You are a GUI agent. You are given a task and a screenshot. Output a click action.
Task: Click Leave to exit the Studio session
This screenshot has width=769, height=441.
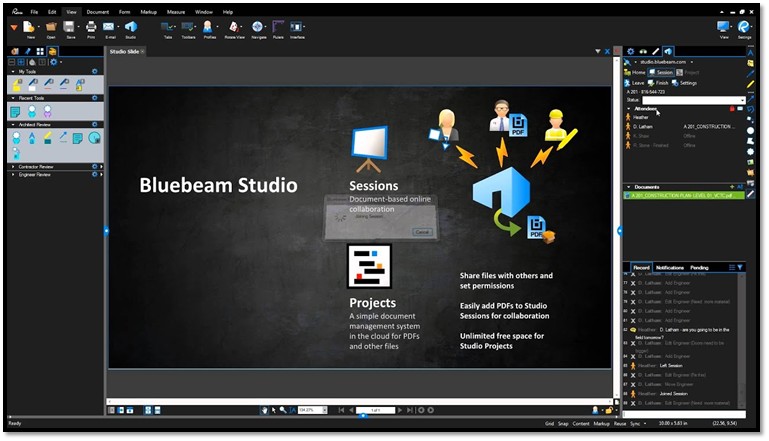(x=636, y=83)
